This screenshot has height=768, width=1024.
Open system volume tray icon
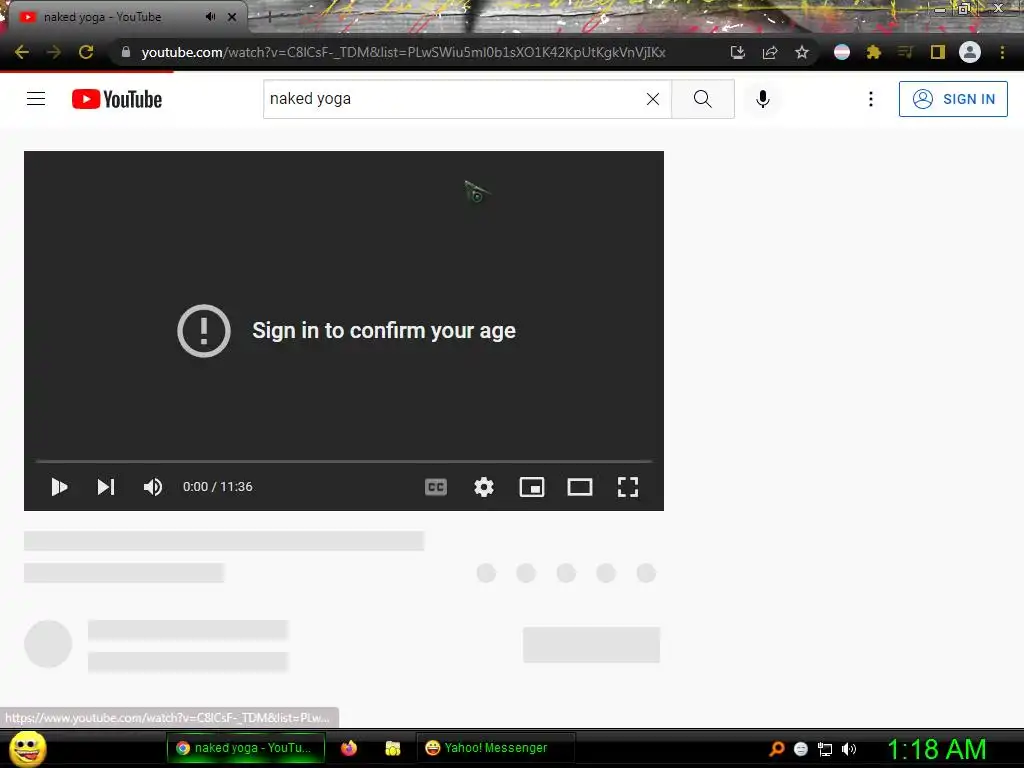pyautogui.click(x=849, y=749)
